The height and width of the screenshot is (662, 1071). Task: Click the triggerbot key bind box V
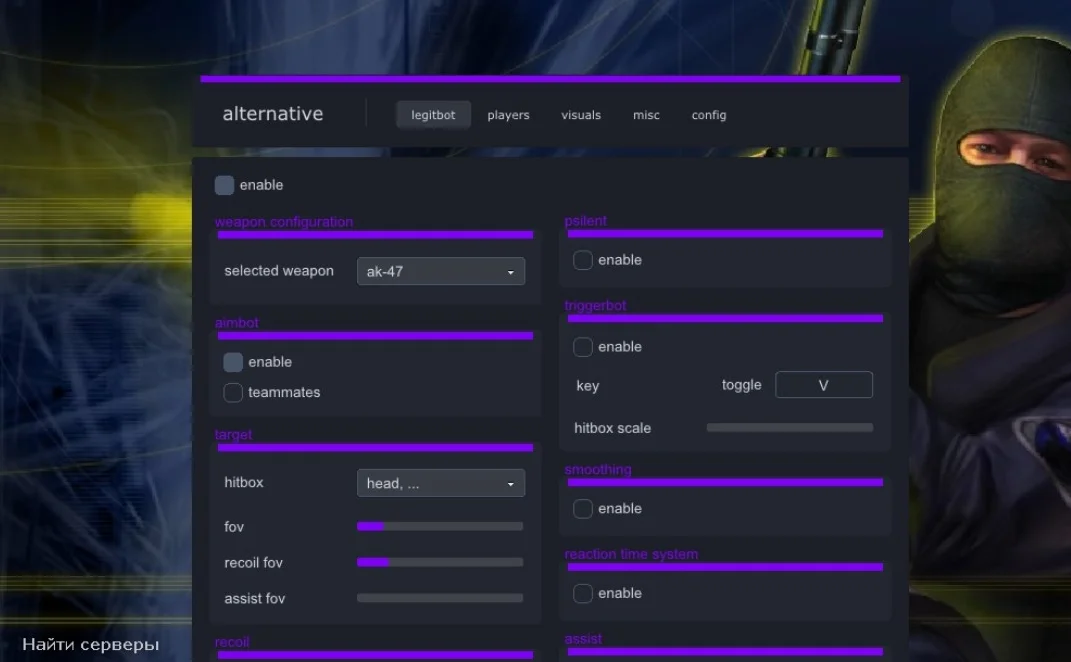click(824, 385)
